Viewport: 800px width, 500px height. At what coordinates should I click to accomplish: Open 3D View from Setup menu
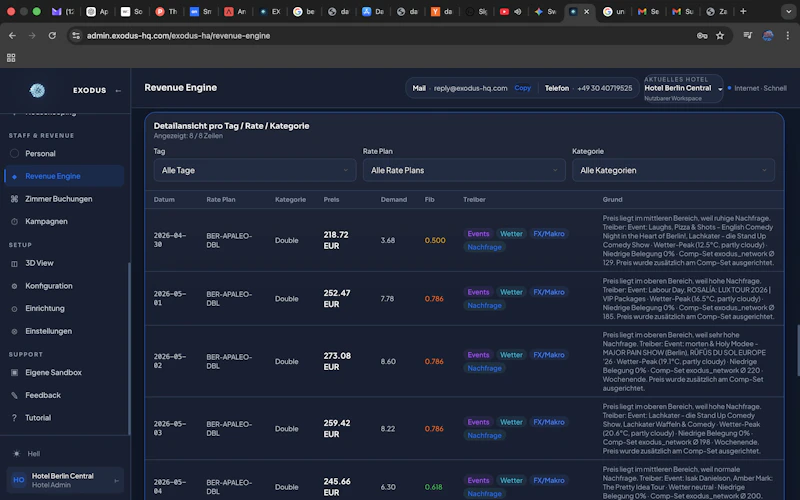[x=64, y=263]
